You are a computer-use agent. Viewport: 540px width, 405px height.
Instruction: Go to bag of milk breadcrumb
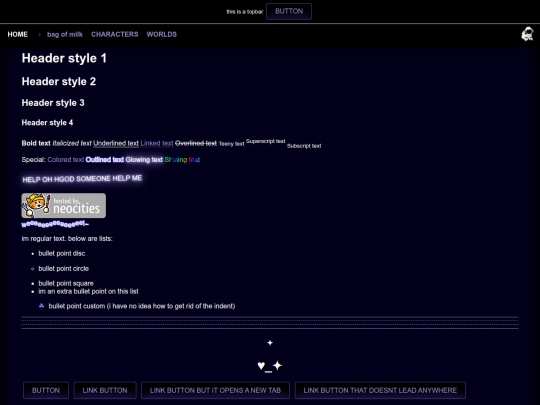pos(65,34)
